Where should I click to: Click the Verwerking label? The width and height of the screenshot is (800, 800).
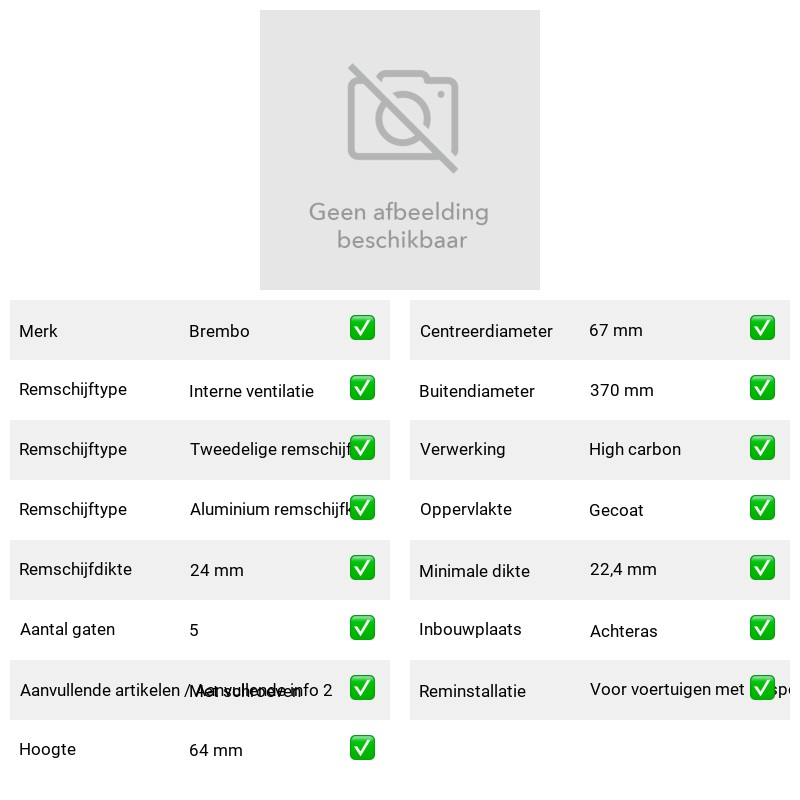click(x=462, y=449)
